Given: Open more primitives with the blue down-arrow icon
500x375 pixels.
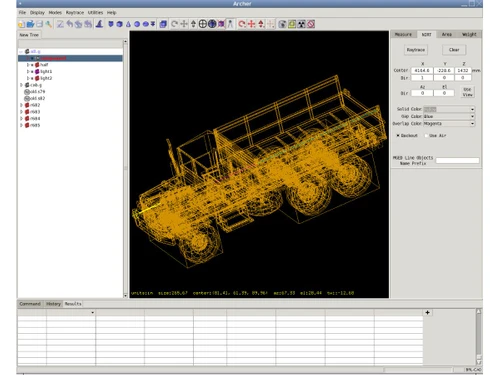Looking at the screenshot, I should pyautogui.click(x=153, y=24).
